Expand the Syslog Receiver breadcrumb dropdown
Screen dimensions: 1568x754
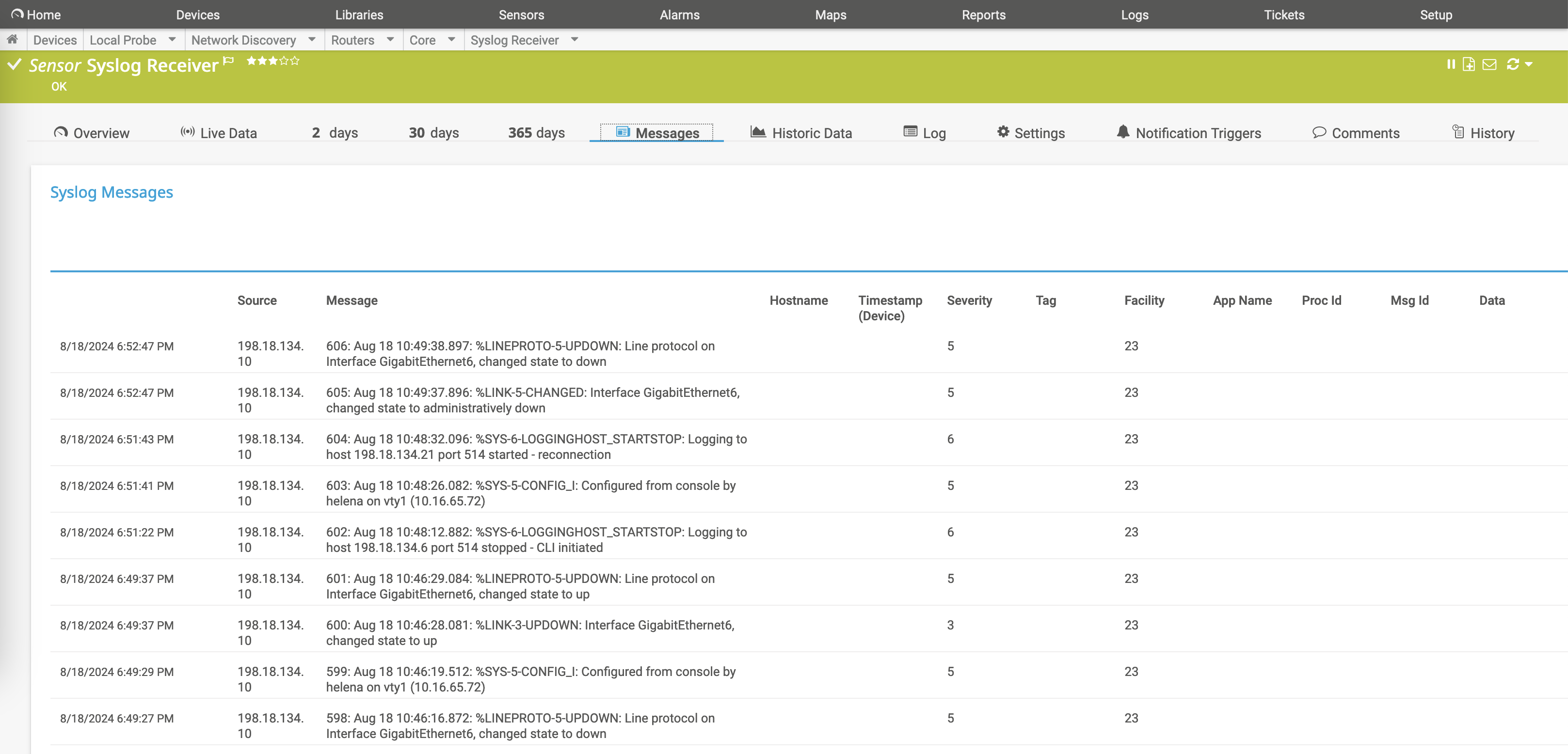[575, 40]
